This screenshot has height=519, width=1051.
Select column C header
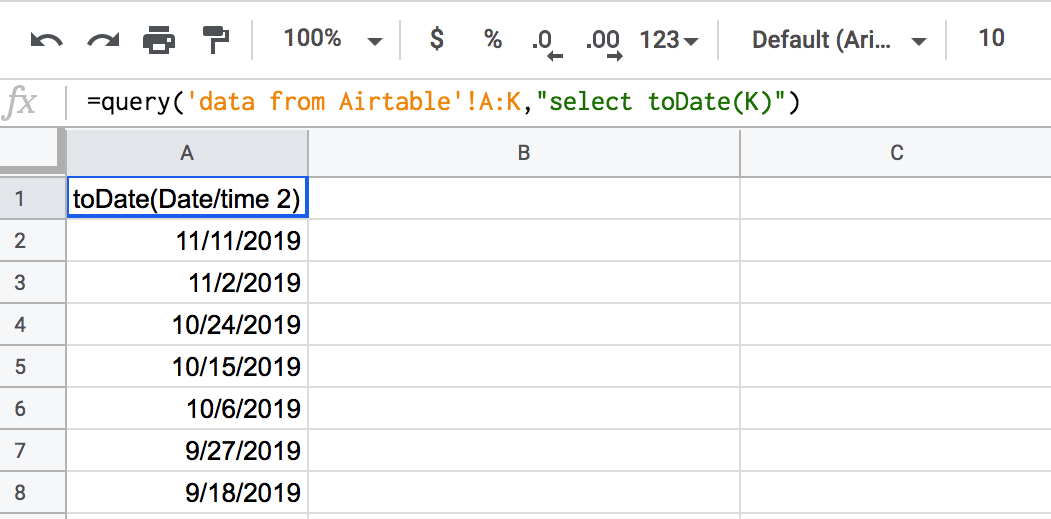[895, 153]
